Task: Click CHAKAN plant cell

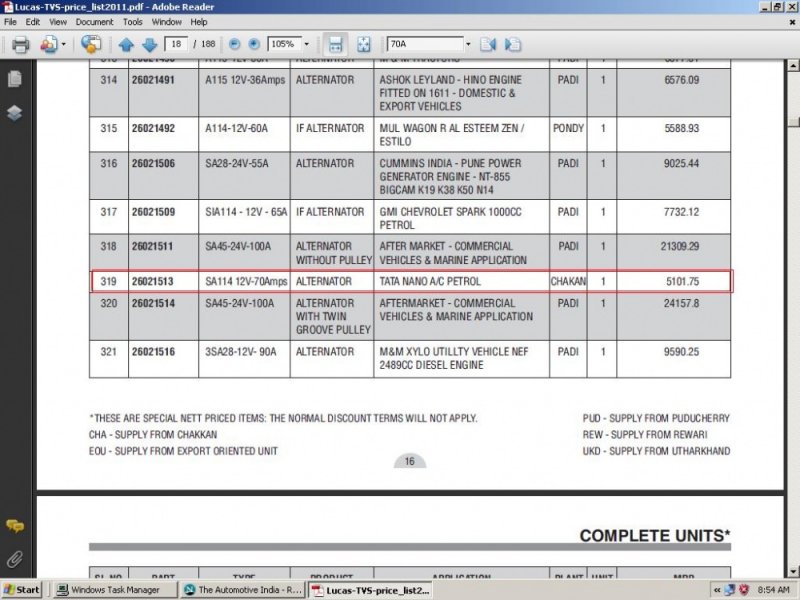Action: pyautogui.click(x=568, y=281)
